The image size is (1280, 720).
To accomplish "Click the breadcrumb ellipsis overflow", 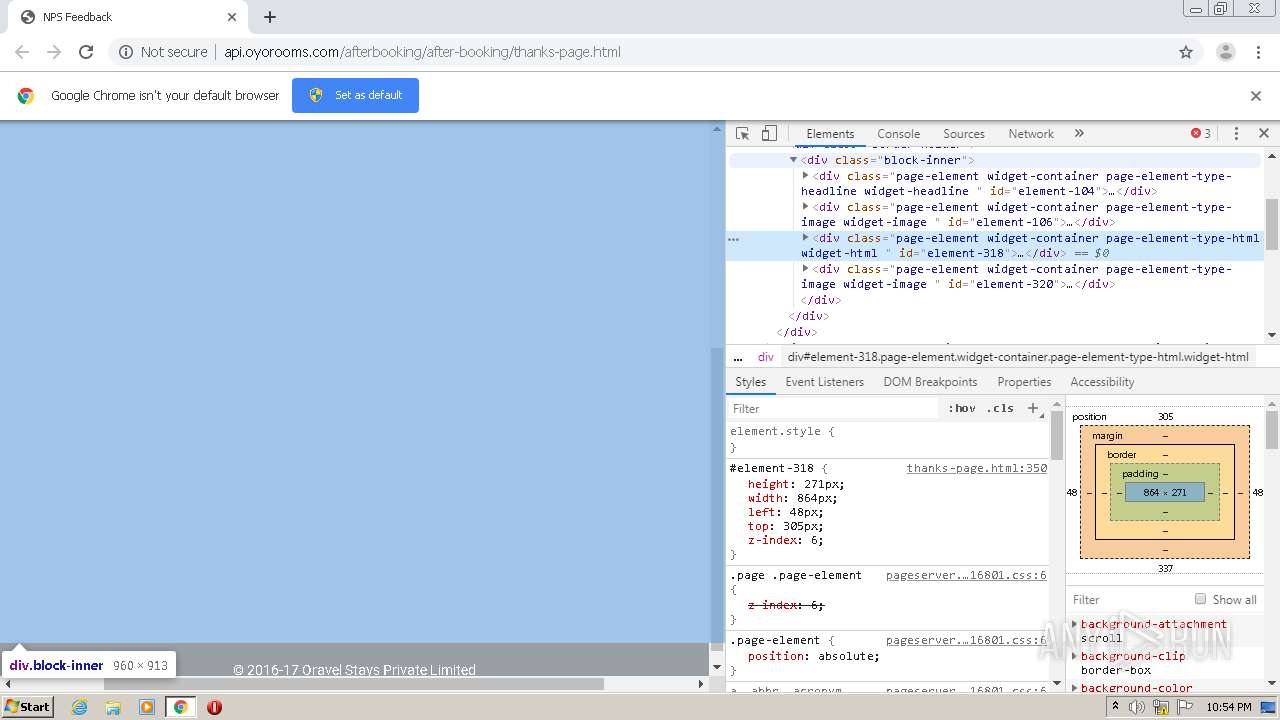I will coord(738,357).
